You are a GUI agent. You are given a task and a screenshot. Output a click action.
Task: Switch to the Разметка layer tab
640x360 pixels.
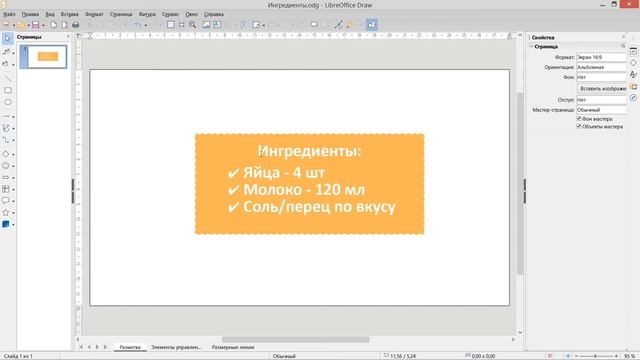(130, 347)
